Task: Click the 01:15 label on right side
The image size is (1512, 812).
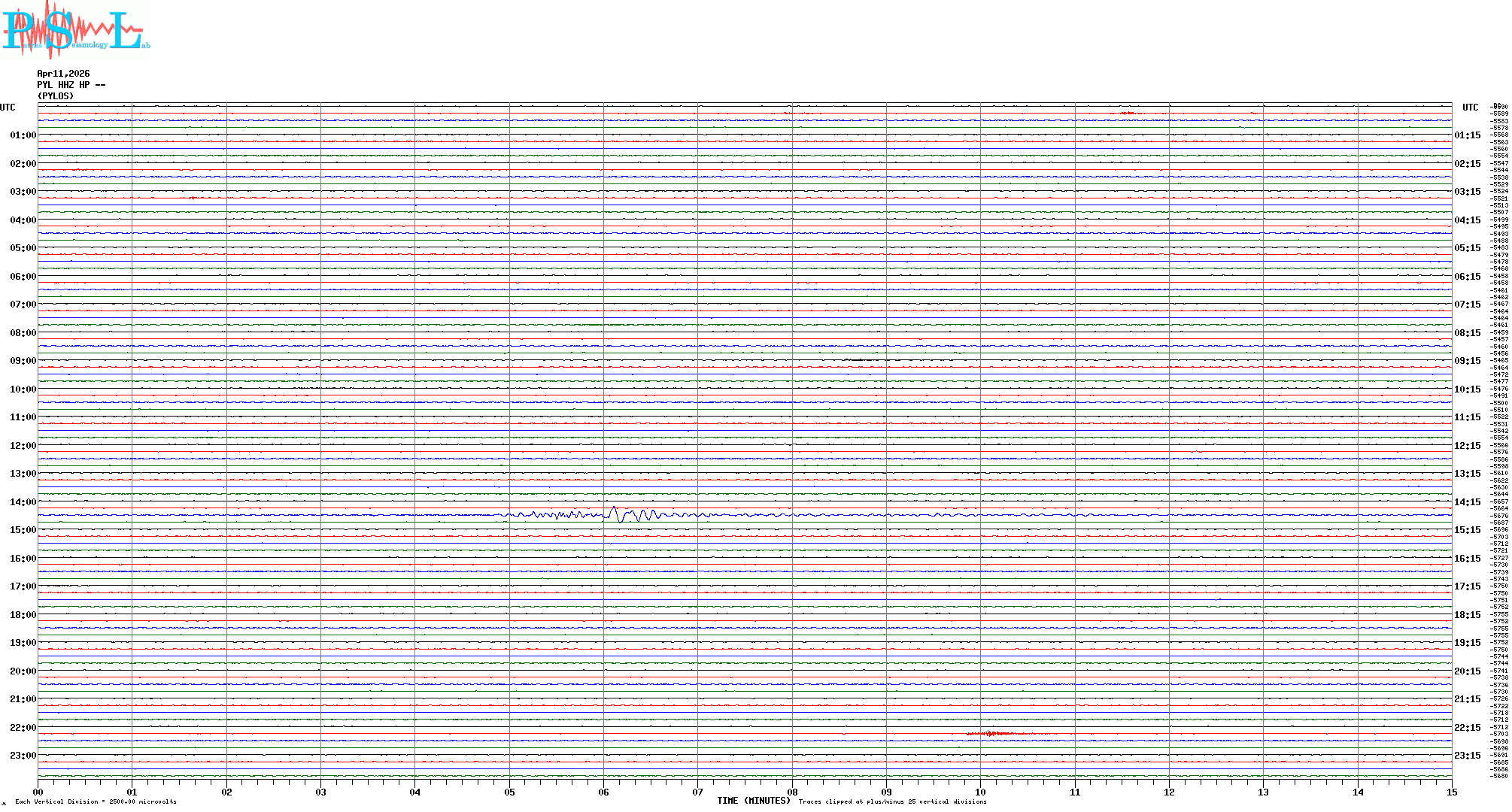Action: pyautogui.click(x=1468, y=136)
